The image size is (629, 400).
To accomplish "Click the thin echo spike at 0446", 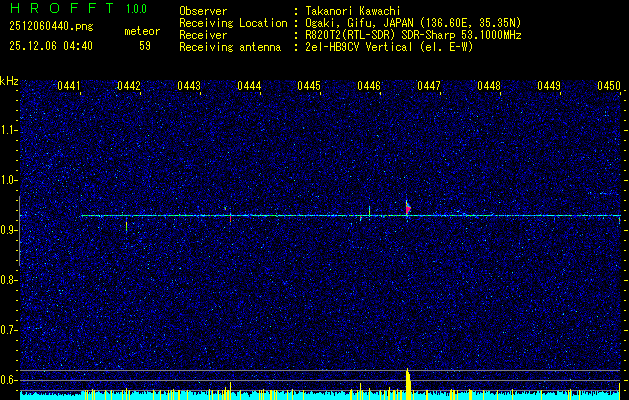I will pyautogui.click(x=369, y=211).
